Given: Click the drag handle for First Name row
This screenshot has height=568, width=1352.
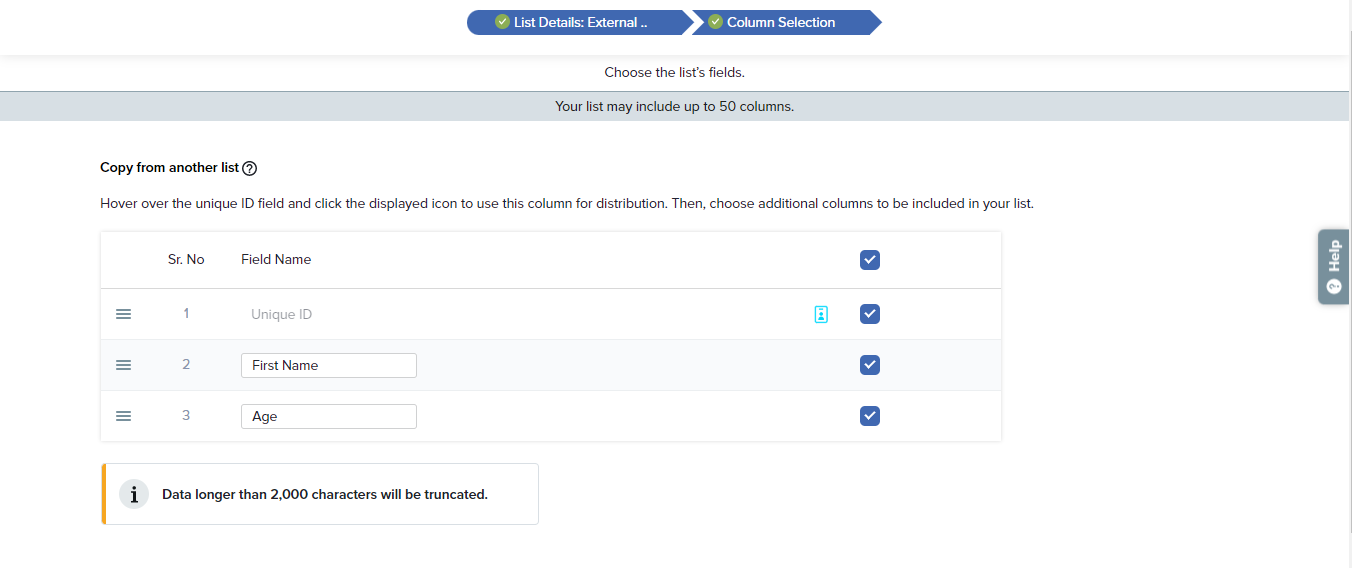Looking at the screenshot, I should tap(124, 365).
